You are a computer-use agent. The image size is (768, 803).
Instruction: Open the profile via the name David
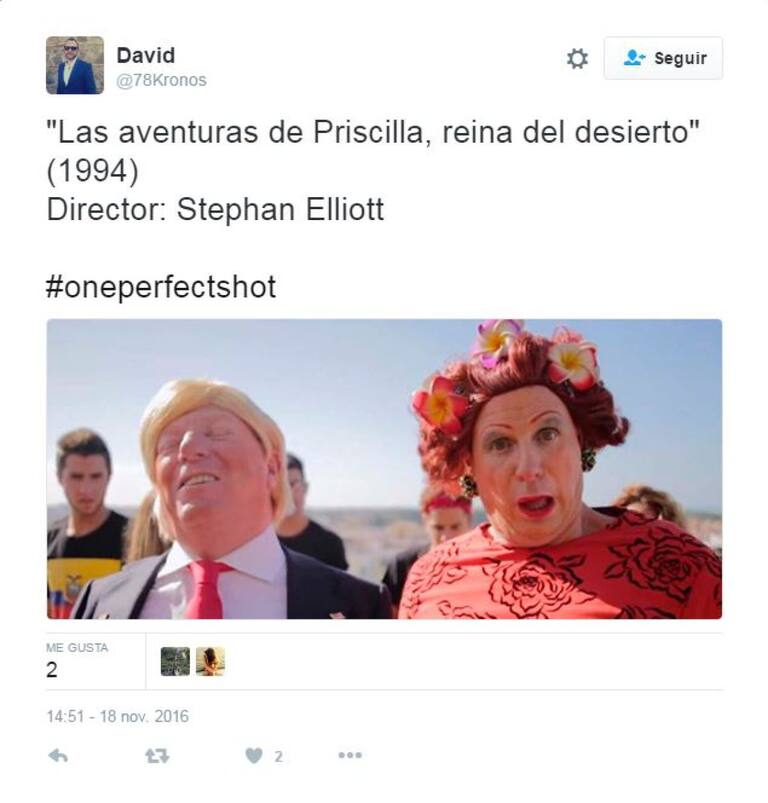[x=146, y=55]
